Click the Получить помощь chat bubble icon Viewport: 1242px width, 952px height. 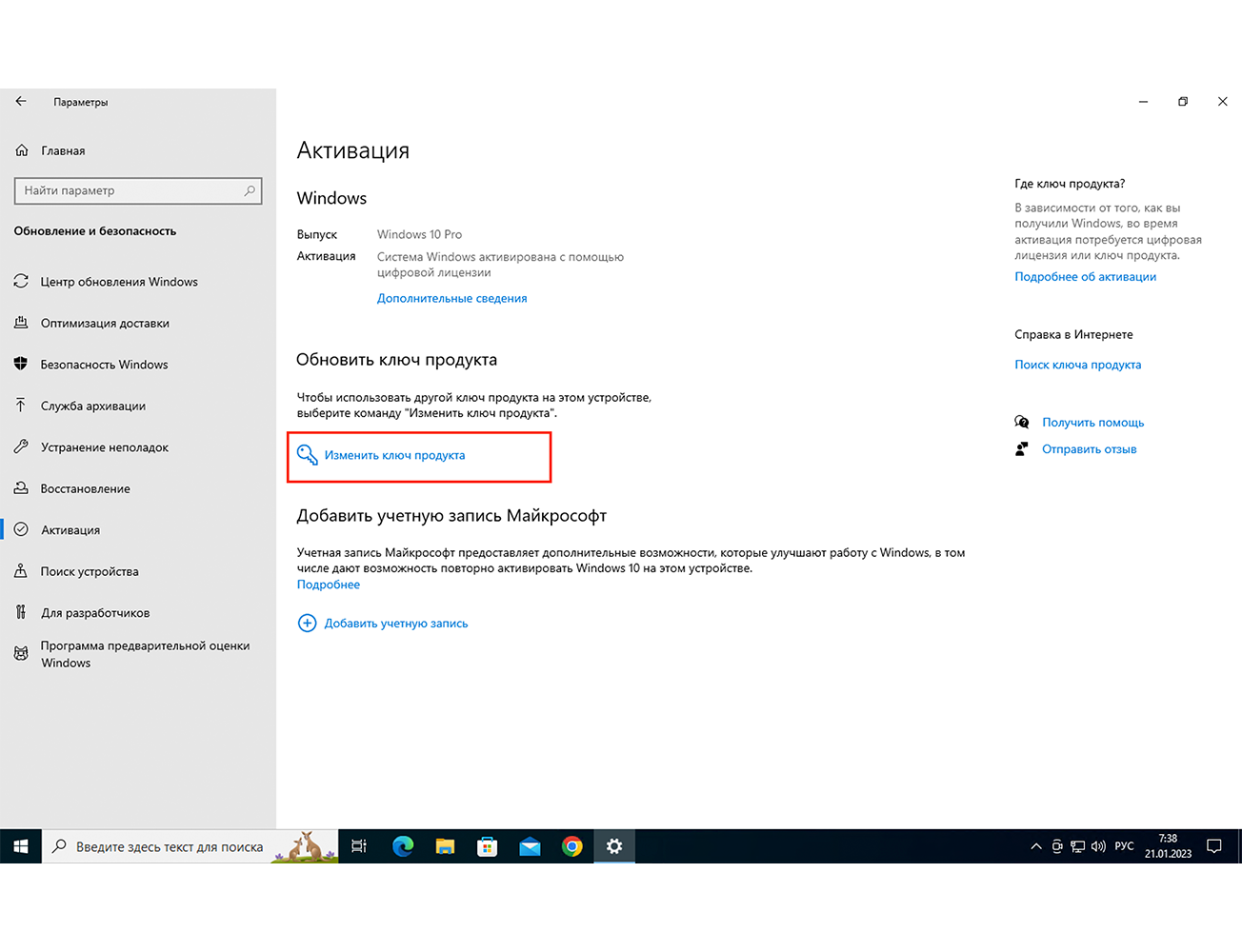tap(1022, 422)
